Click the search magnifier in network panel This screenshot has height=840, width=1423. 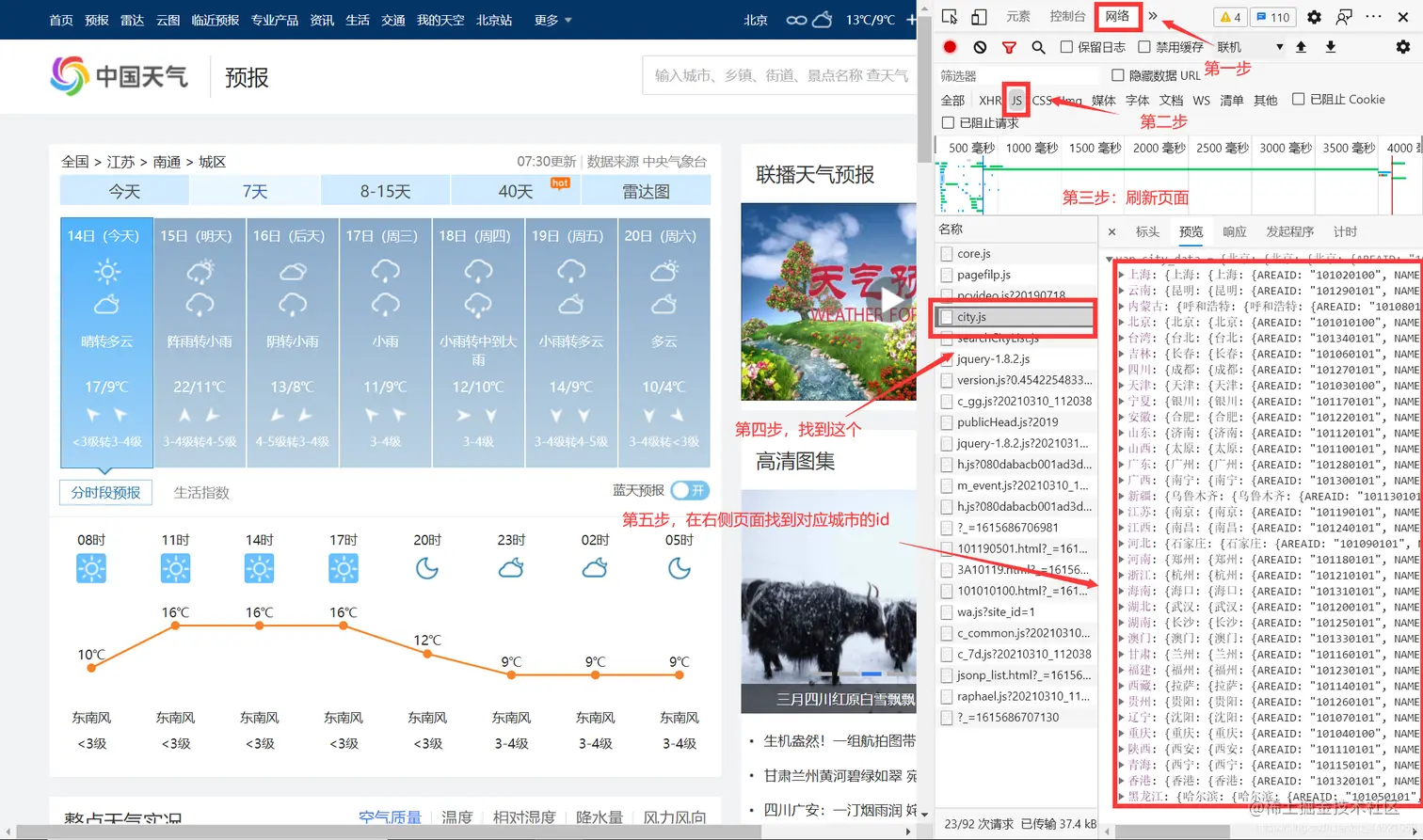(1038, 47)
